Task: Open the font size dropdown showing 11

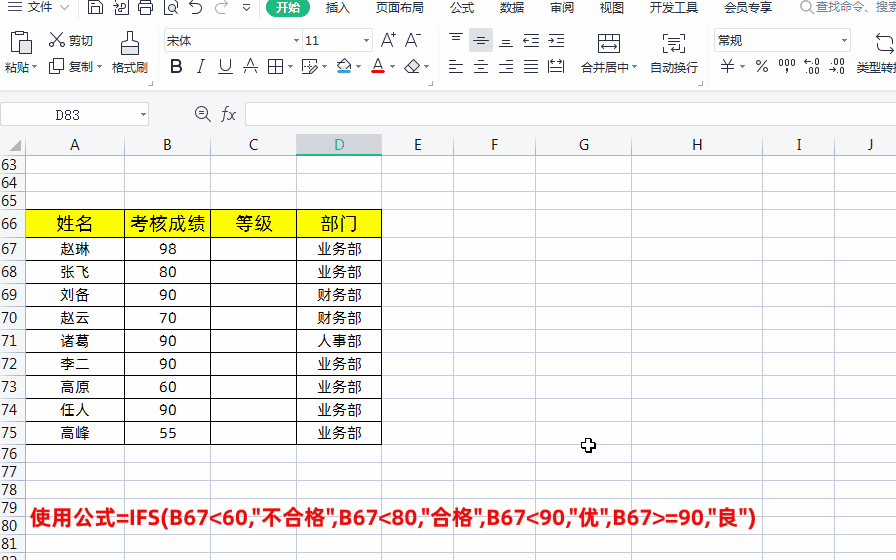Action: point(366,41)
